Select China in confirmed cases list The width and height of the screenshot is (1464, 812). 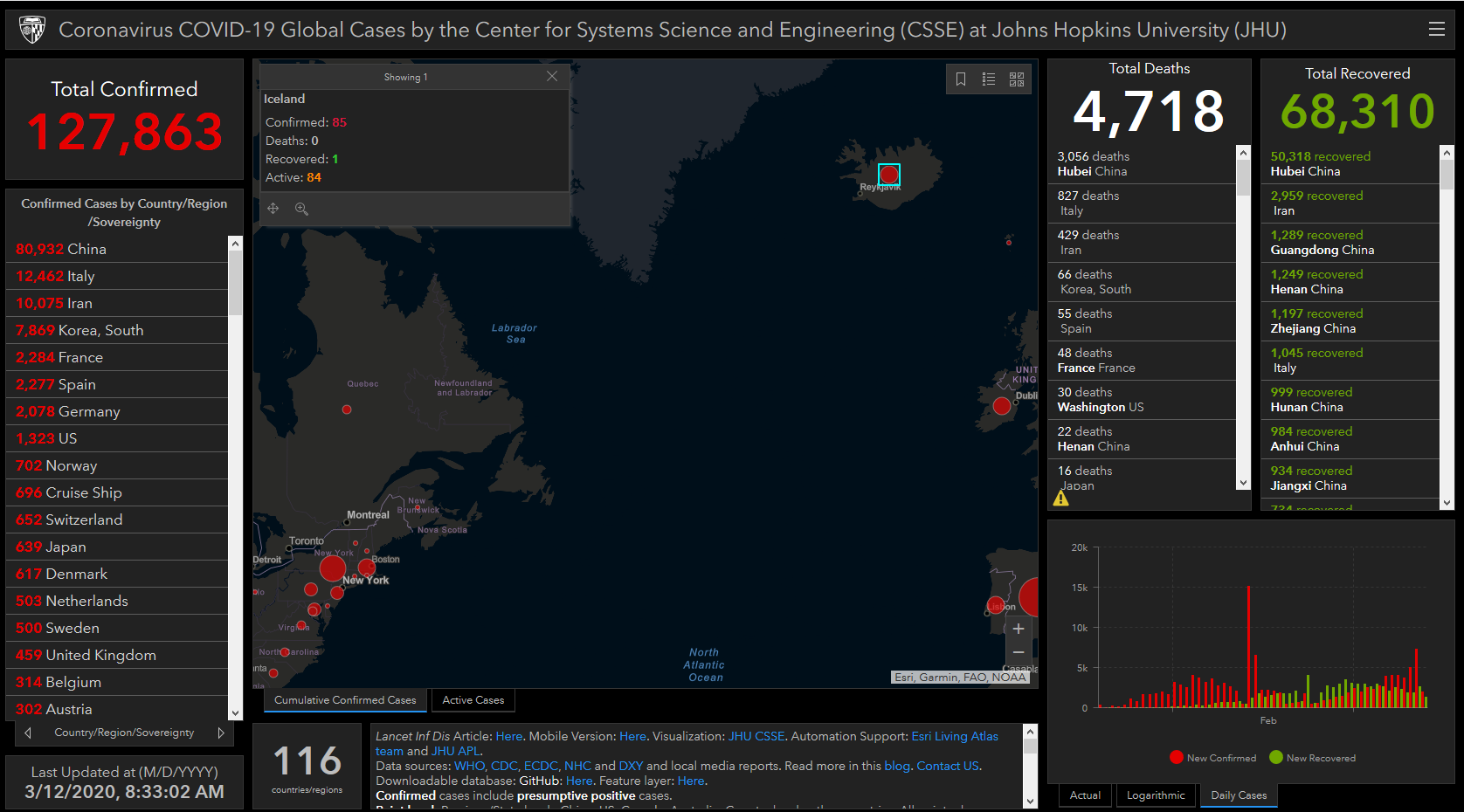click(x=117, y=249)
